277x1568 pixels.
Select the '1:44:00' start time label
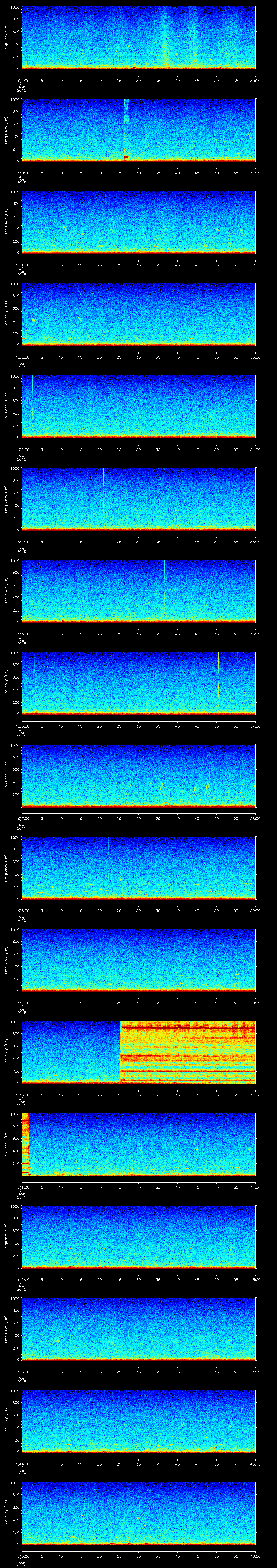[x=22, y=1464]
